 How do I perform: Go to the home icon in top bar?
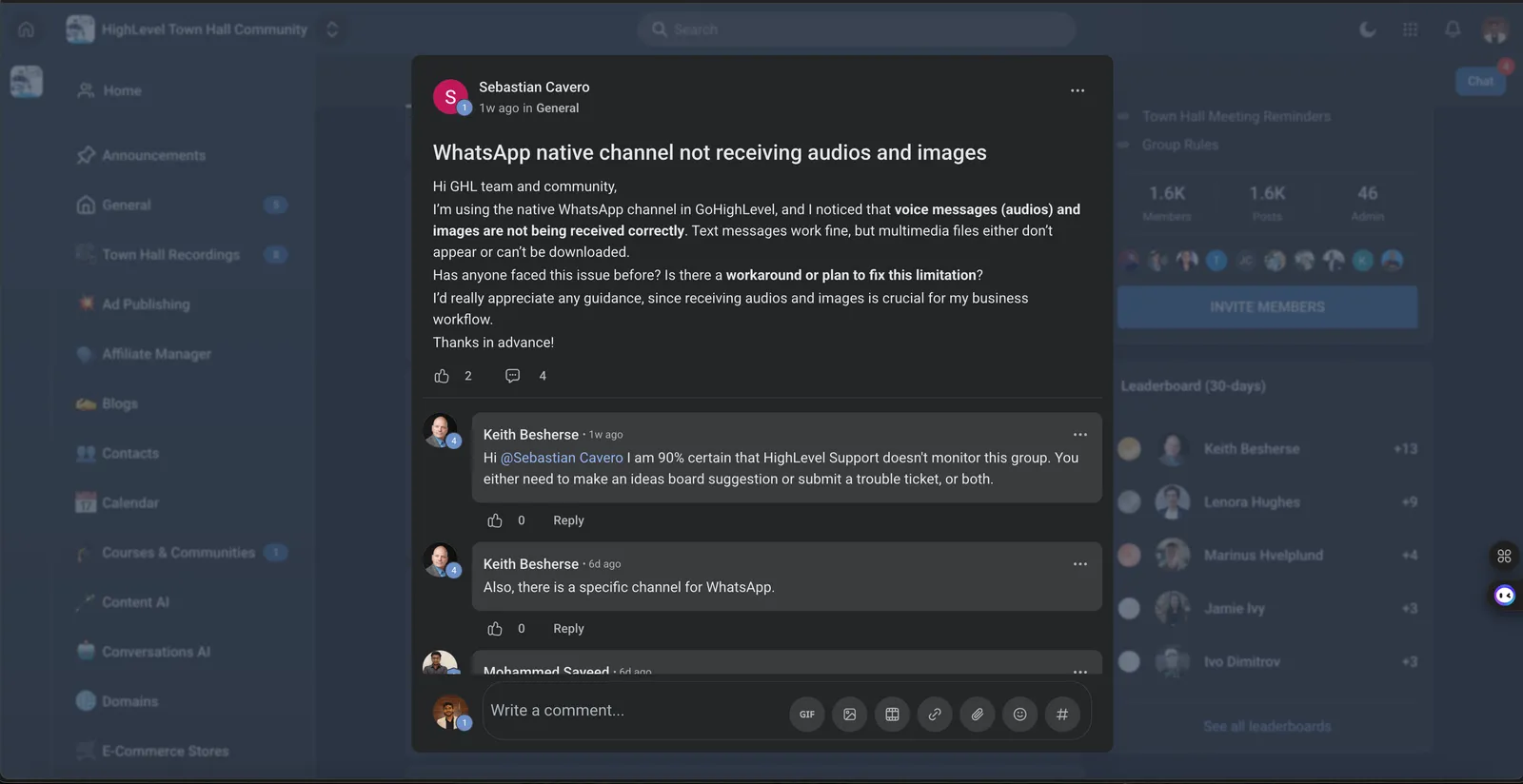(27, 29)
